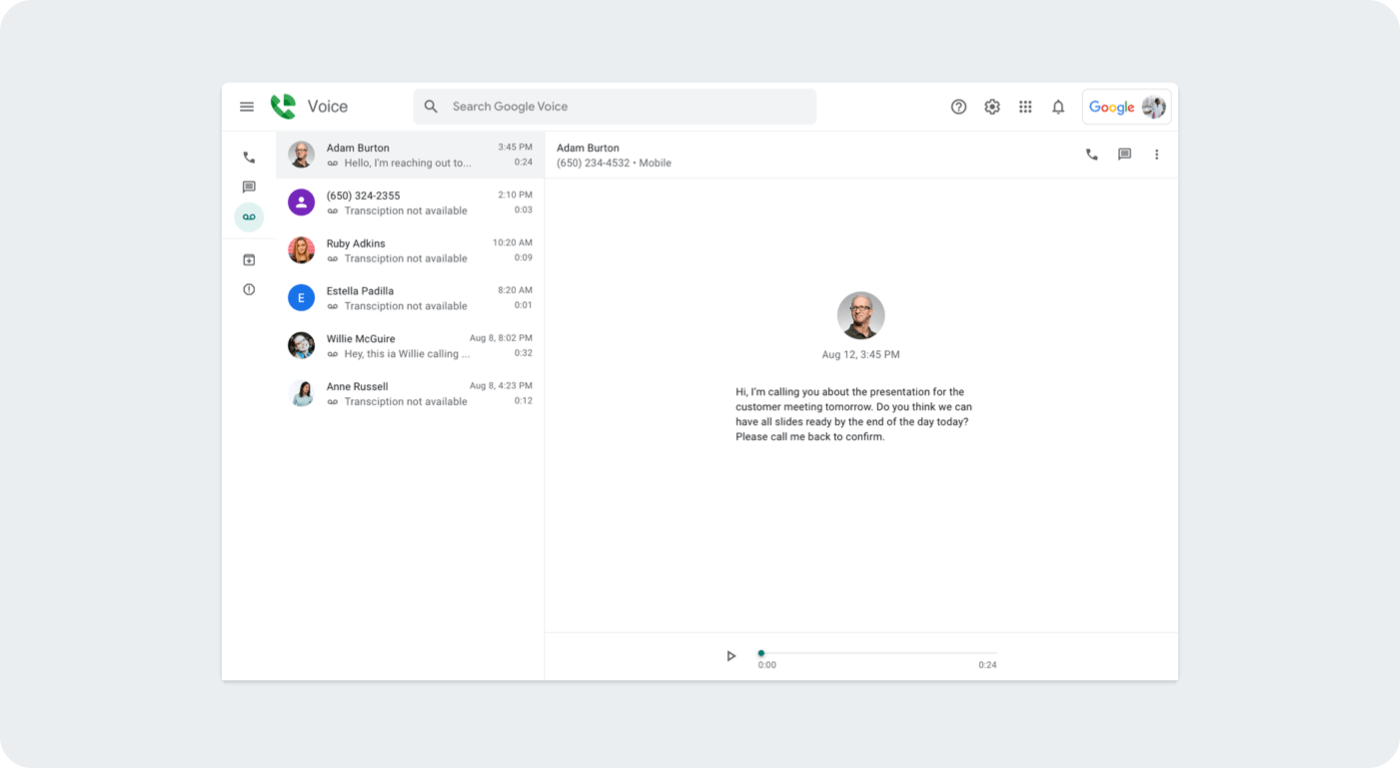This screenshot has height=768, width=1400.
Task: Open notifications from the bell icon
Action: 1058,106
